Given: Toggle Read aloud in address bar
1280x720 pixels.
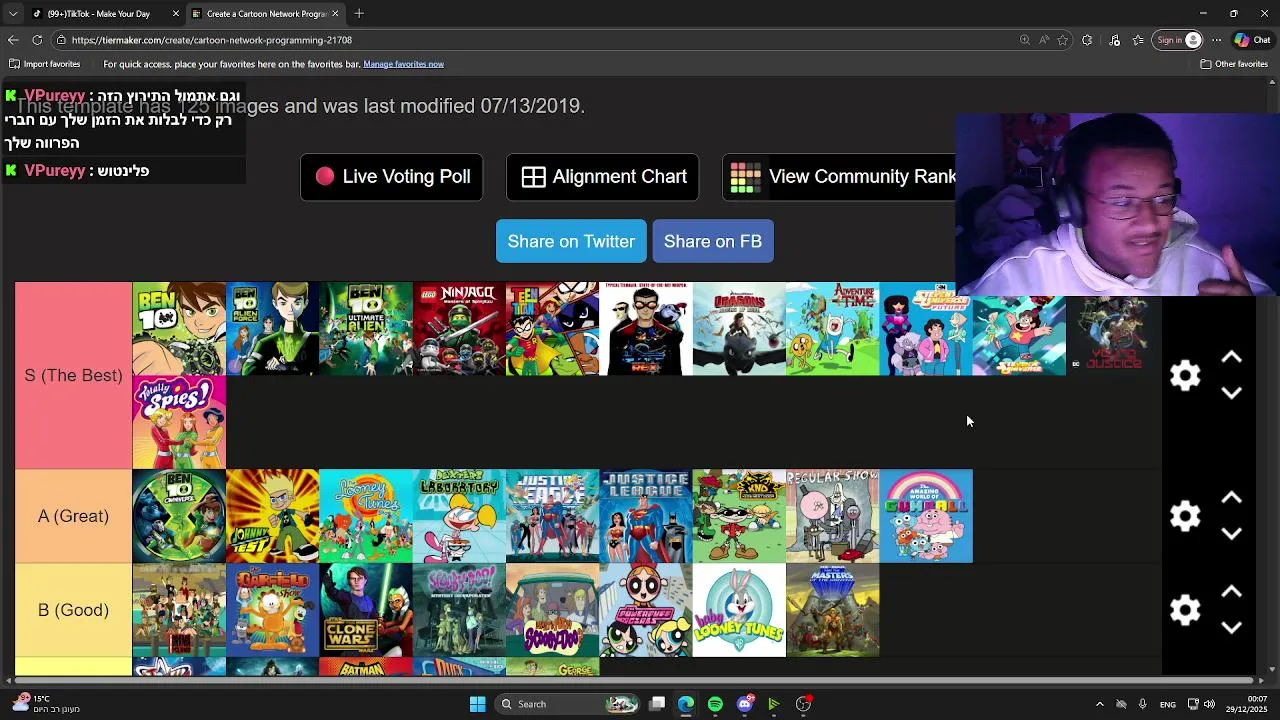Looking at the screenshot, I should [1044, 40].
